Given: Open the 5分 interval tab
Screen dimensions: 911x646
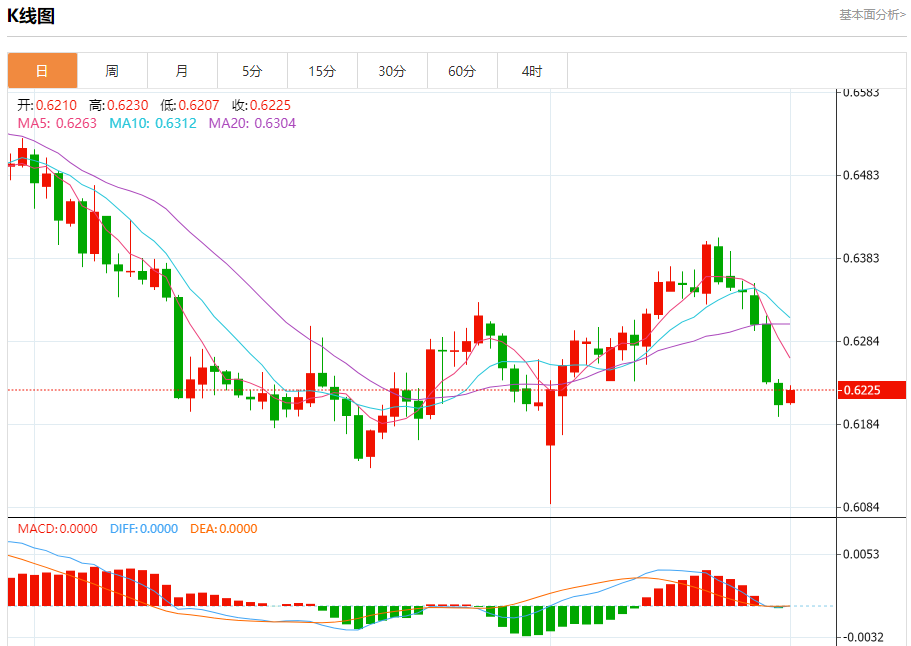Looking at the screenshot, I should (x=252, y=71).
